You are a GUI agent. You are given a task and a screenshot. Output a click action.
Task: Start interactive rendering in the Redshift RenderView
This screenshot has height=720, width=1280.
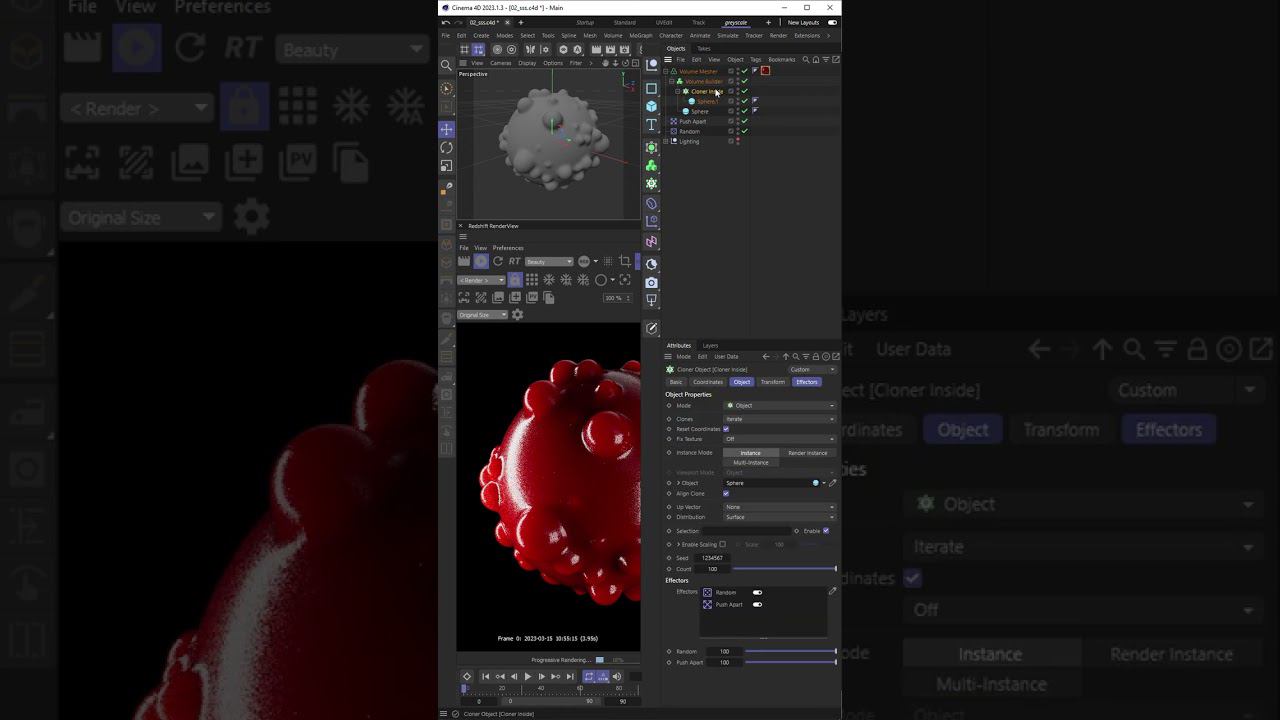click(481, 261)
